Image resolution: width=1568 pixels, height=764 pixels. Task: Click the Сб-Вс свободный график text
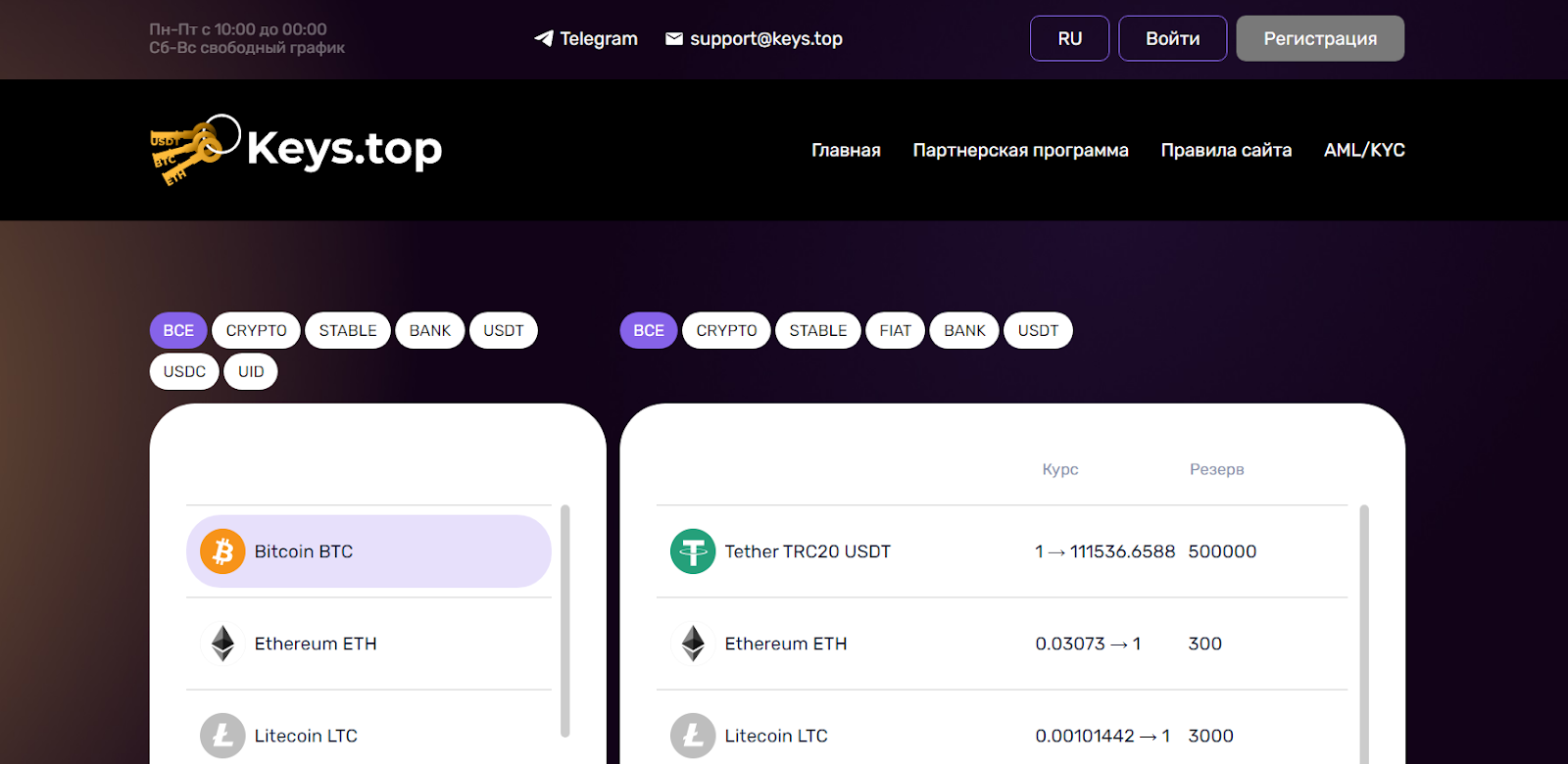247,48
